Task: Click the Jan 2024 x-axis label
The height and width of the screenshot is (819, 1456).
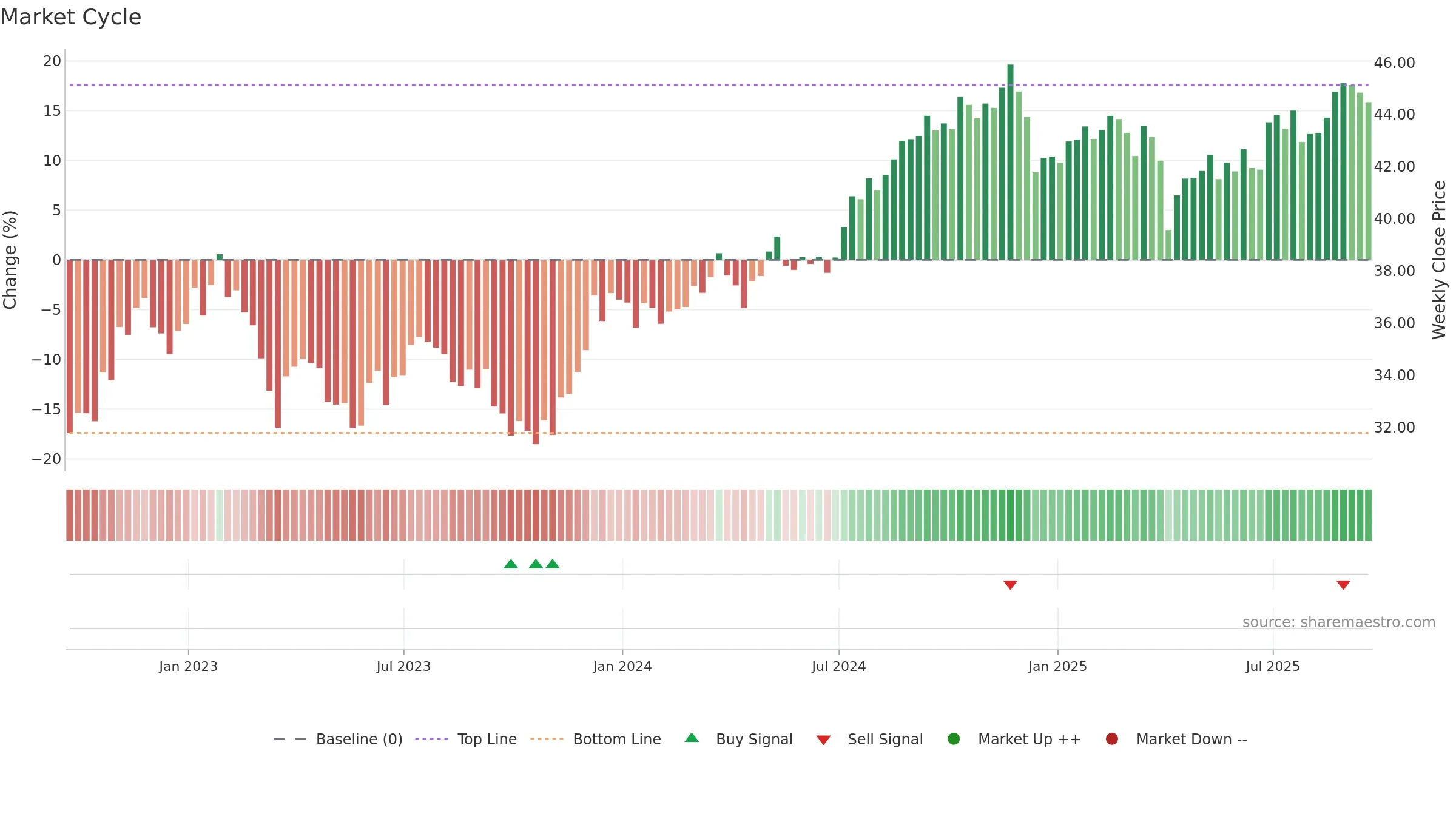Action: click(x=622, y=666)
